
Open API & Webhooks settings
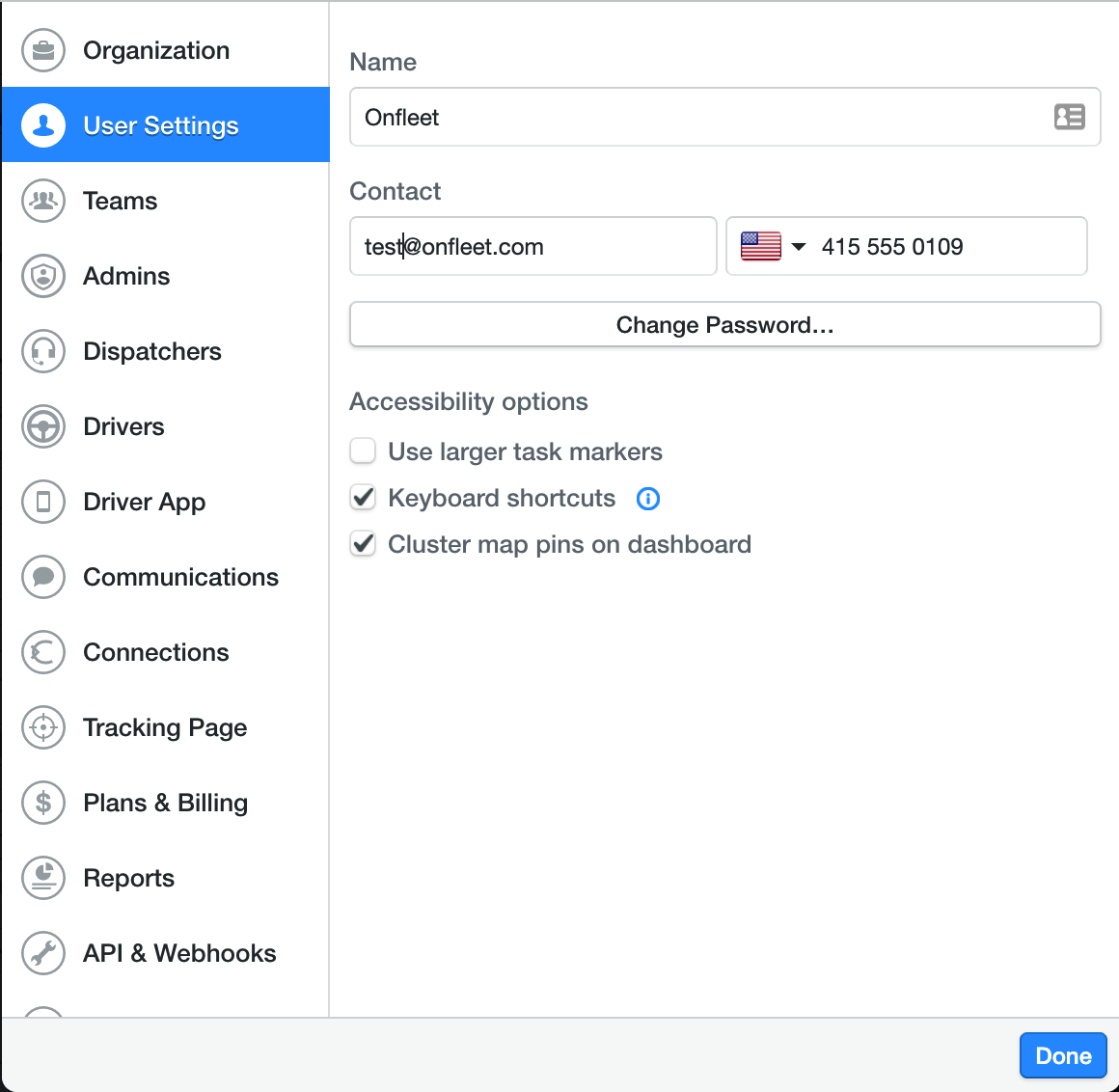pyautogui.click(x=166, y=953)
